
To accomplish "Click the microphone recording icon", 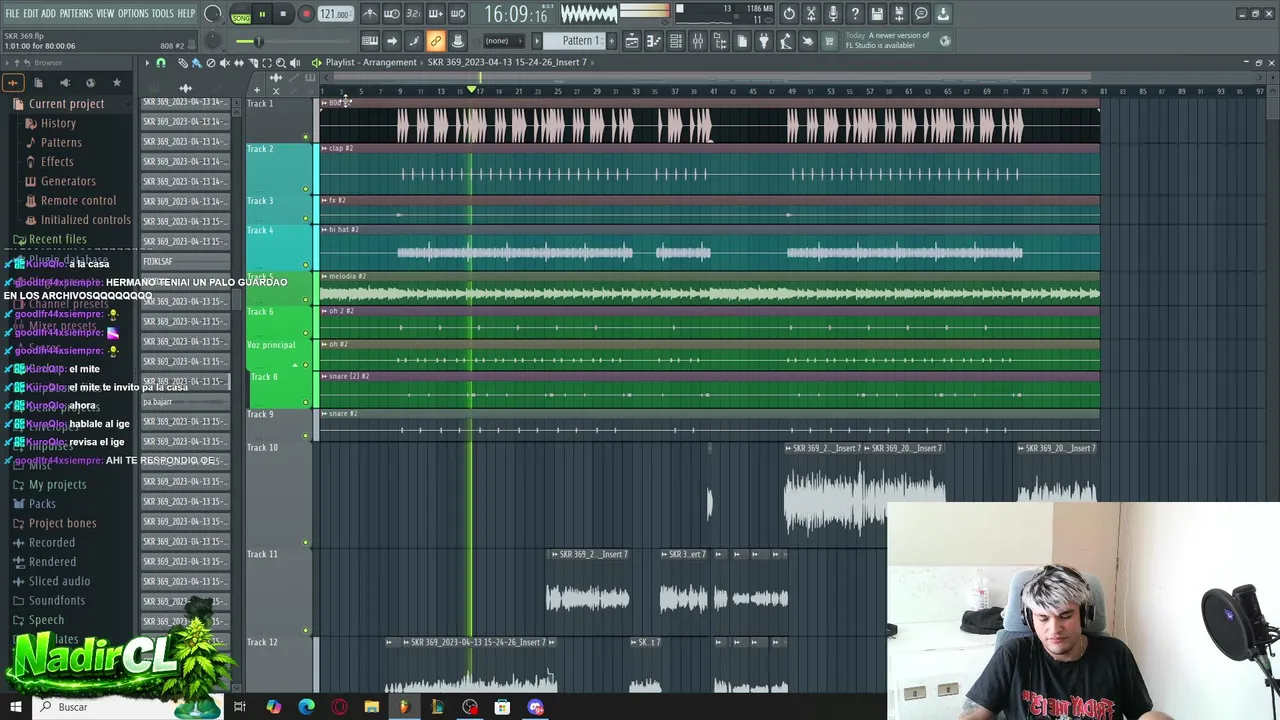I will click(833, 14).
